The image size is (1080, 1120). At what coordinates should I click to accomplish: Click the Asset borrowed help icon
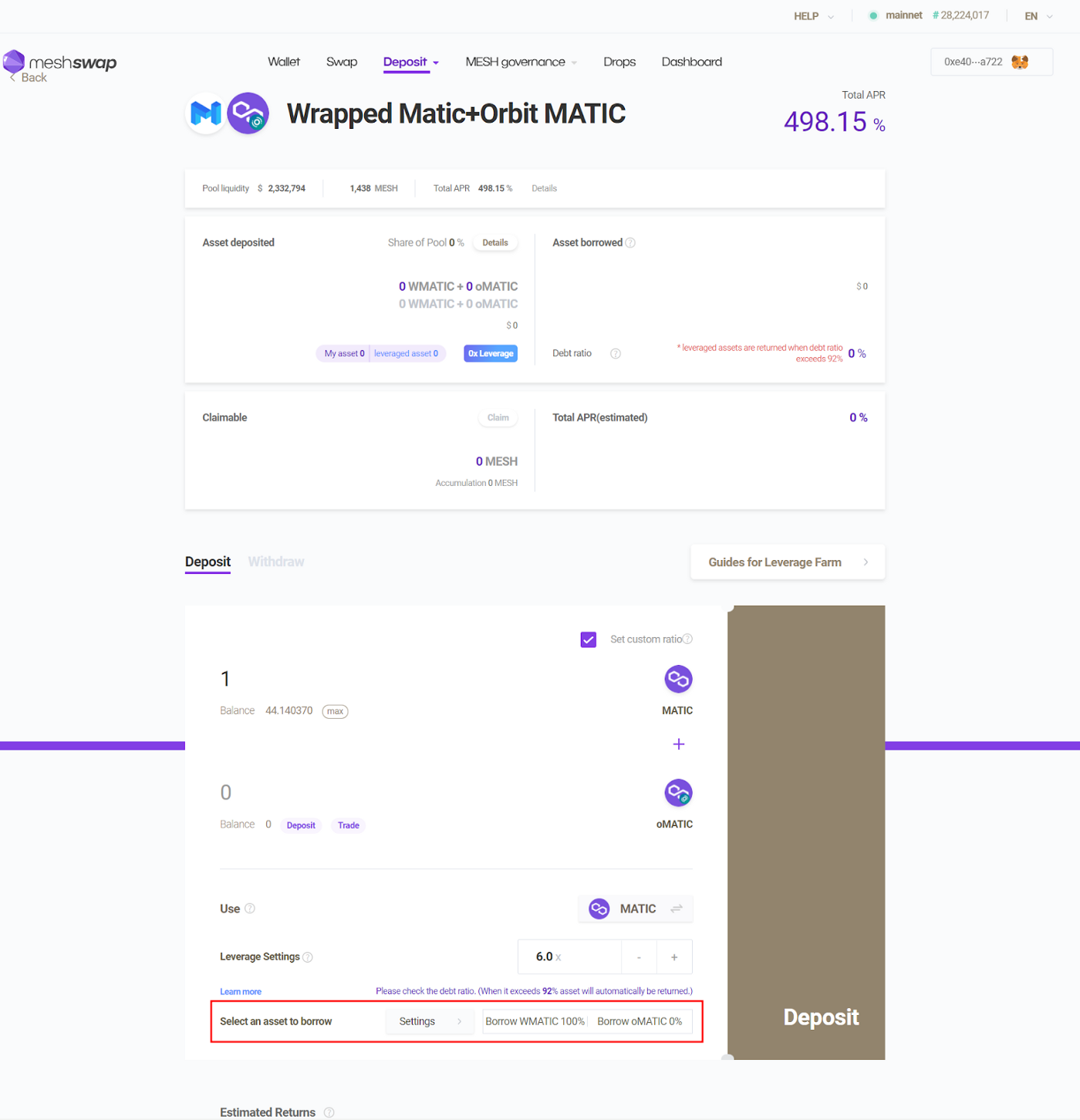[x=630, y=242]
